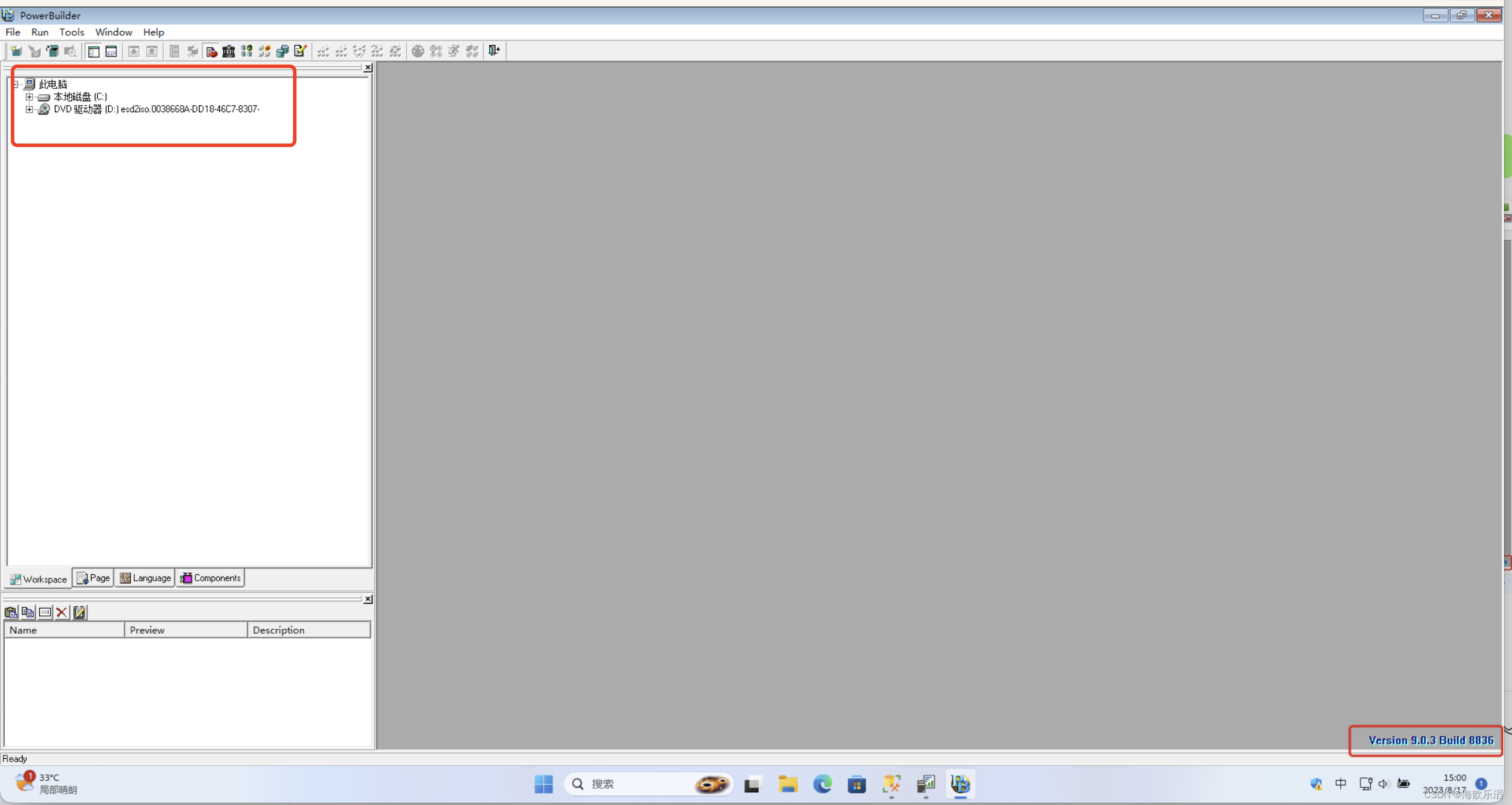The width and height of the screenshot is (1512, 805).
Task: Click the copy icon in the lower panel toolbar
Action: 28,612
